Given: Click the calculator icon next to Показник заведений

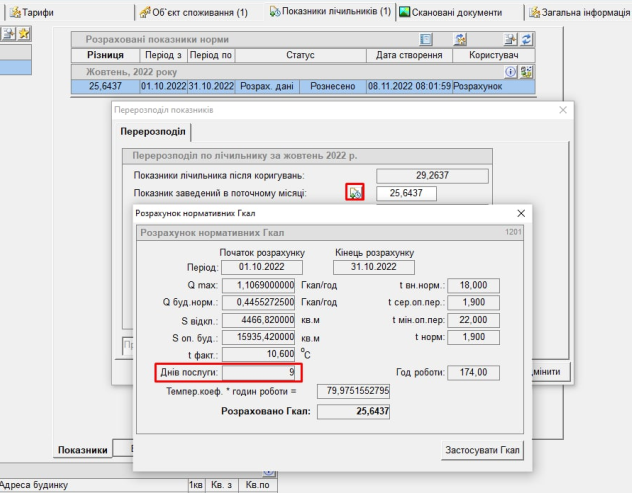Looking at the screenshot, I should click(x=354, y=192).
